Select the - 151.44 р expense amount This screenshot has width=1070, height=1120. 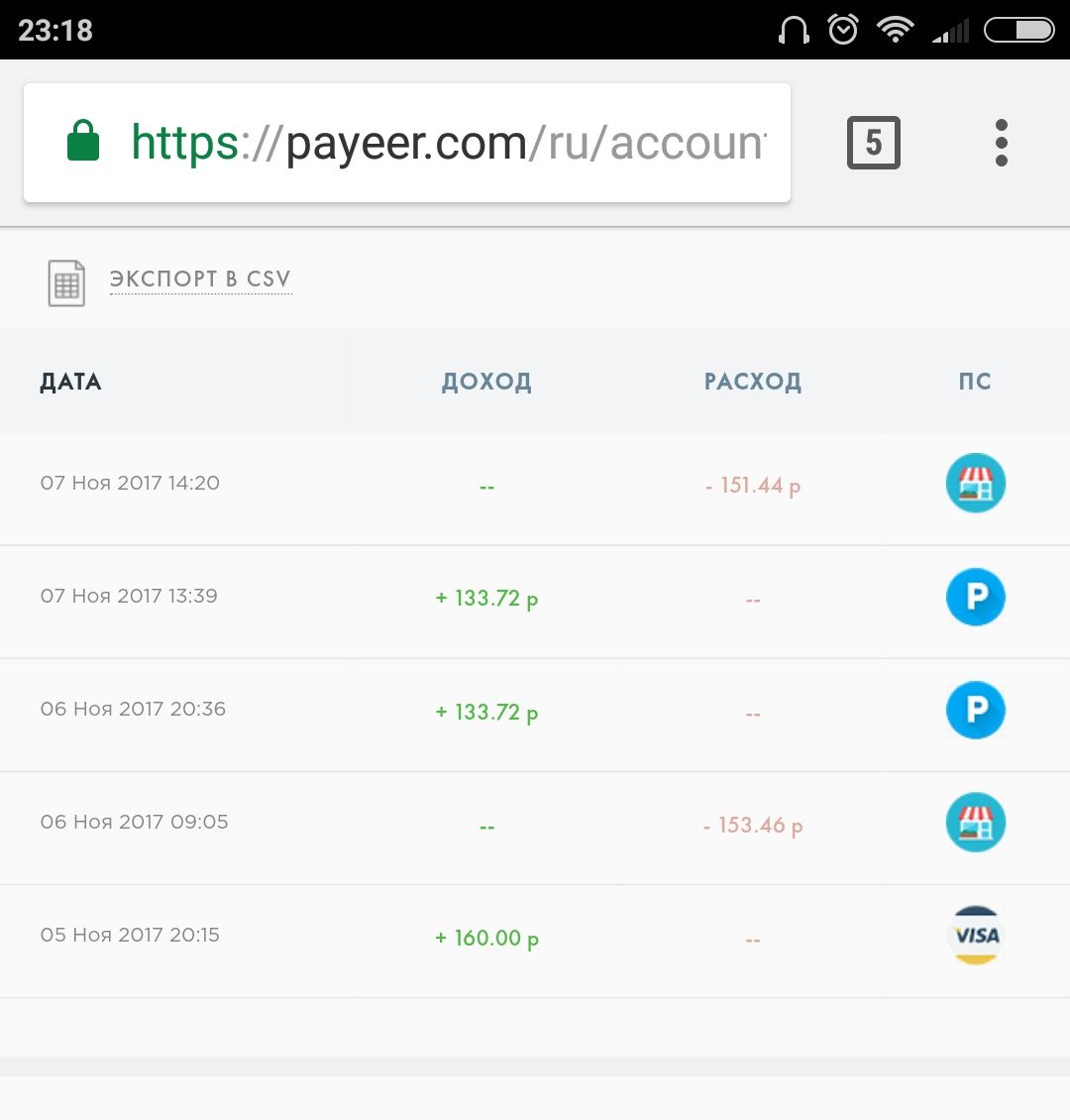[753, 486]
